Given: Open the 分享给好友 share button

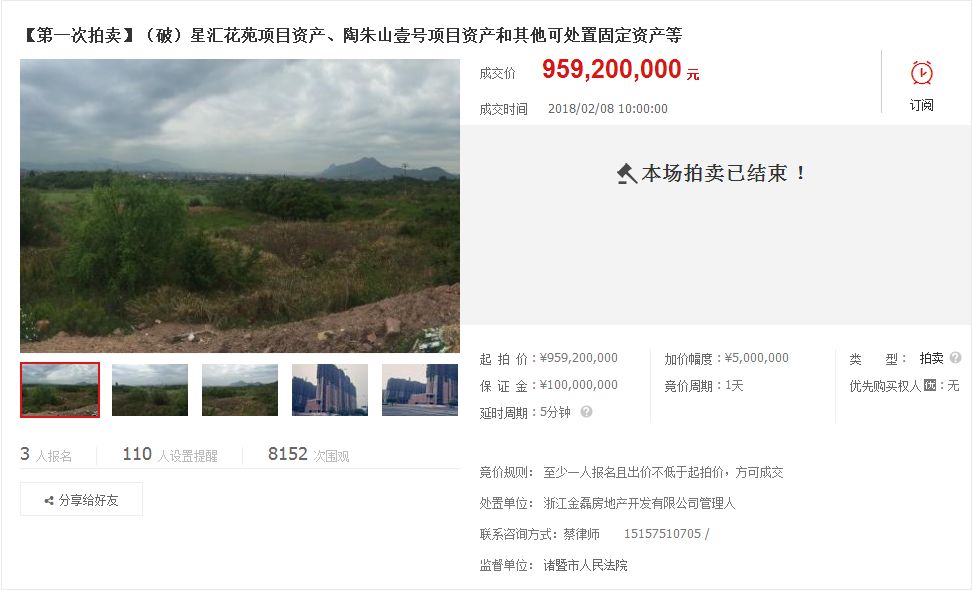Looking at the screenshot, I should [81, 499].
